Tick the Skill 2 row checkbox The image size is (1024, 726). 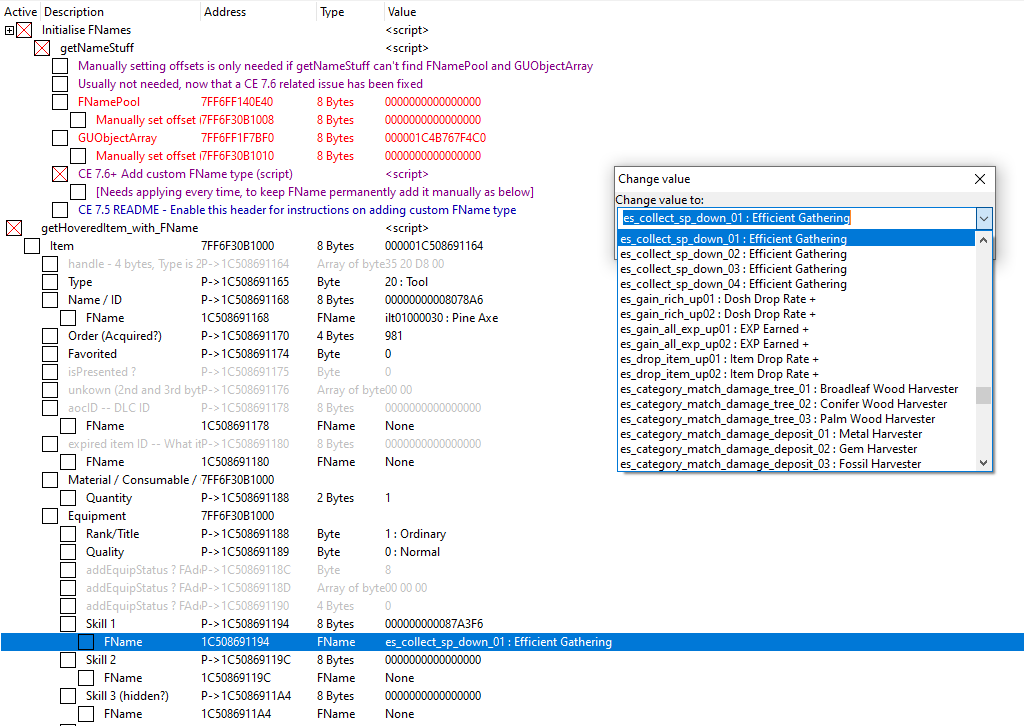(x=68, y=659)
